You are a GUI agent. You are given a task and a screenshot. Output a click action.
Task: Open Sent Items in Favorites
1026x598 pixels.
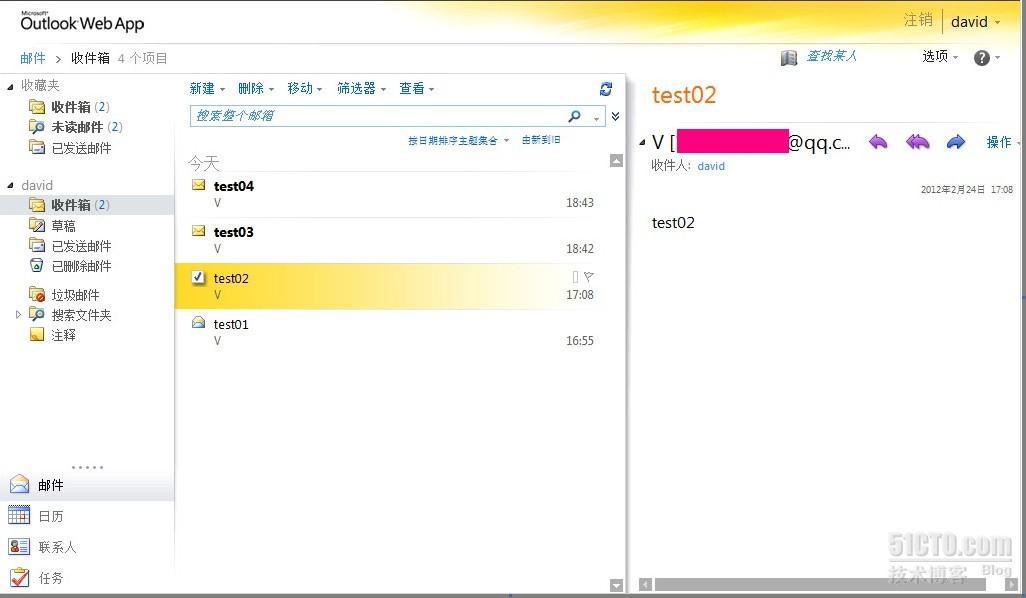(70, 148)
